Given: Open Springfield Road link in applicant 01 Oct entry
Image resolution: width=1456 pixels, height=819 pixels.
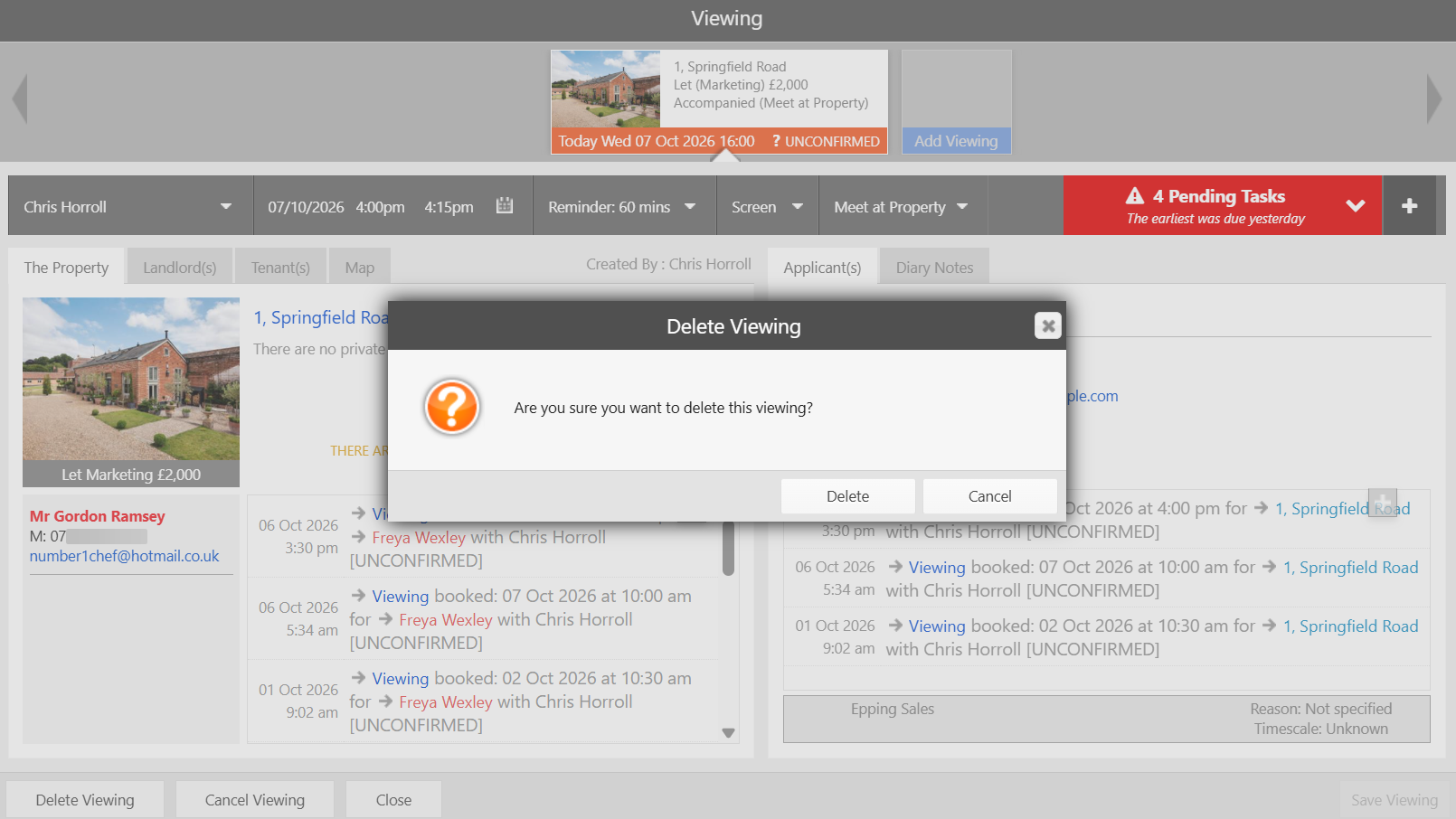Looking at the screenshot, I should tap(1350, 626).
